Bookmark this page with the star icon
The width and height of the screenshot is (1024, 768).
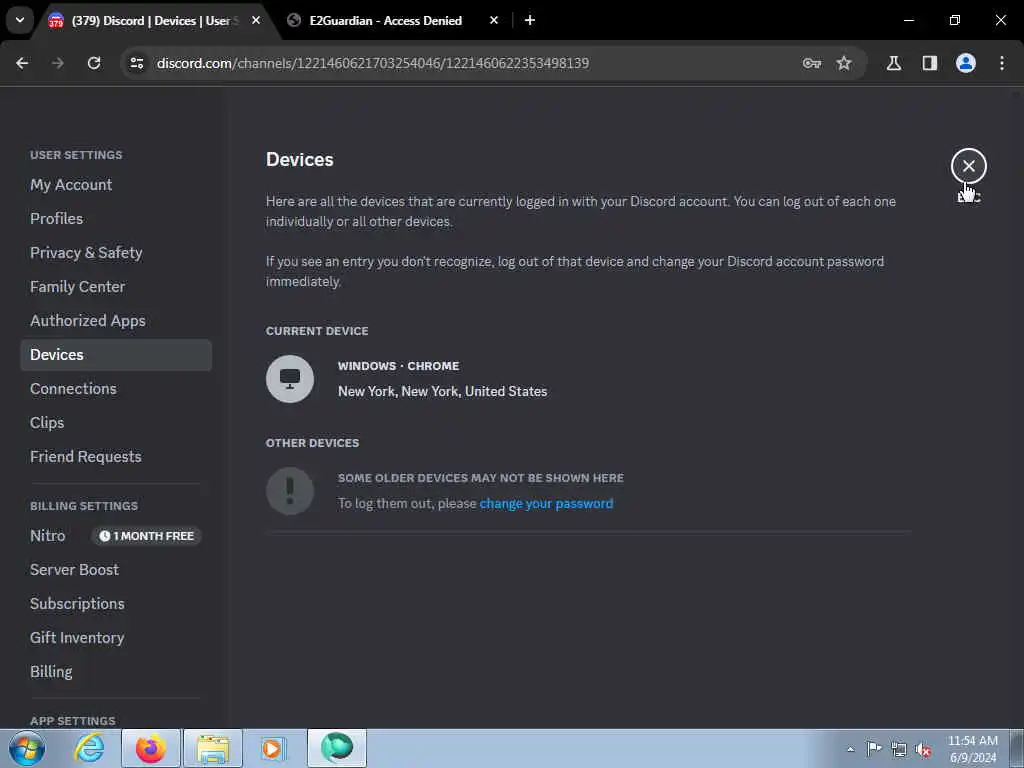pos(844,63)
